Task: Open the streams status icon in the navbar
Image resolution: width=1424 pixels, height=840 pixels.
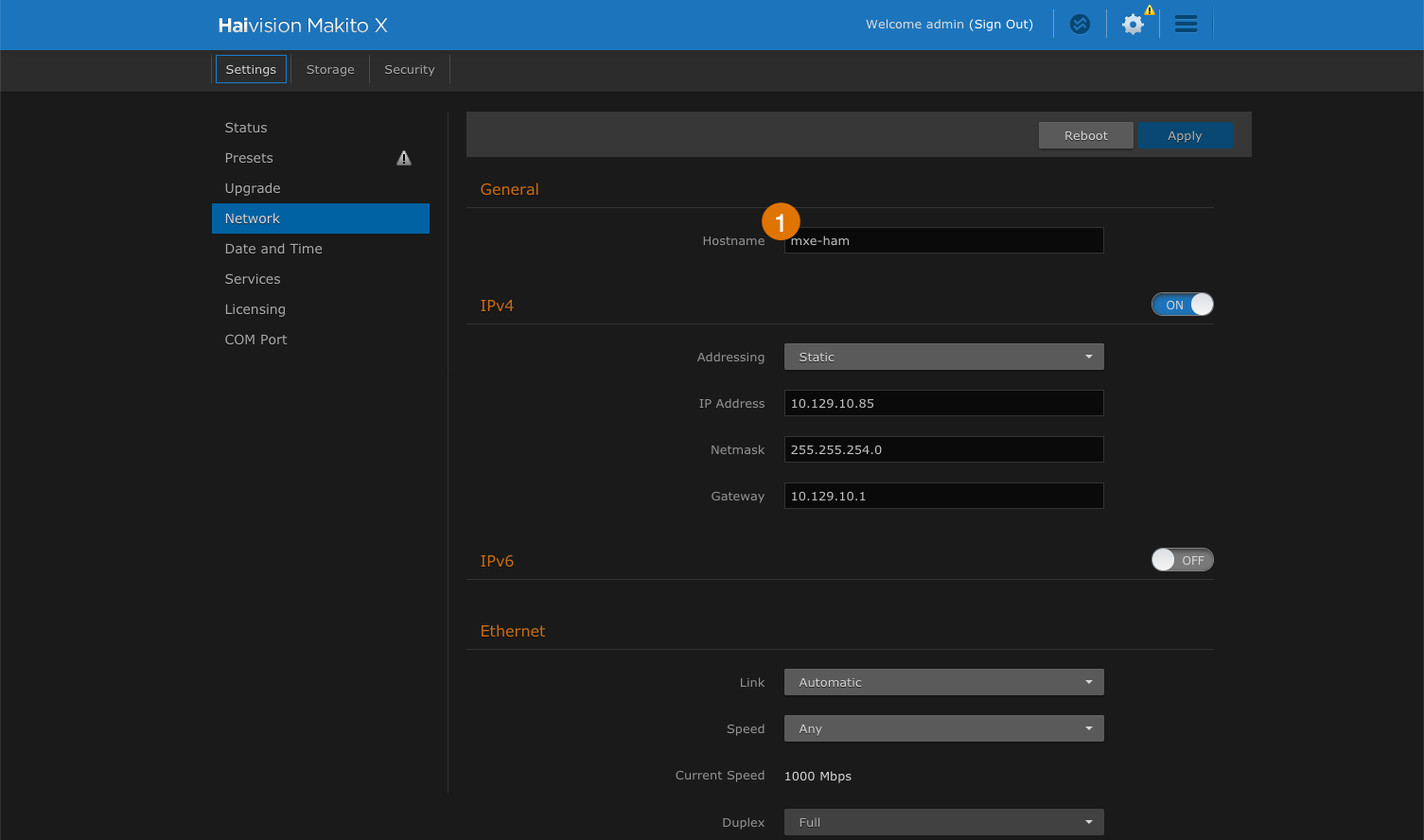Action: pyautogui.click(x=1080, y=24)
